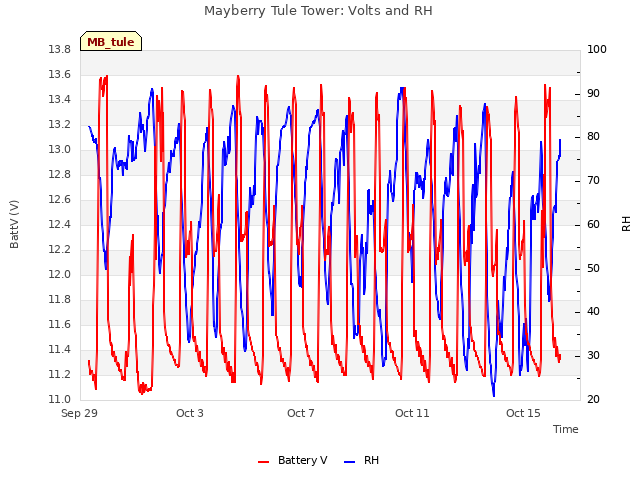Click the 40 RH tick label
The height and width of the screenshot is (480, 640).
pyautogui.click(x=593, y=312)
